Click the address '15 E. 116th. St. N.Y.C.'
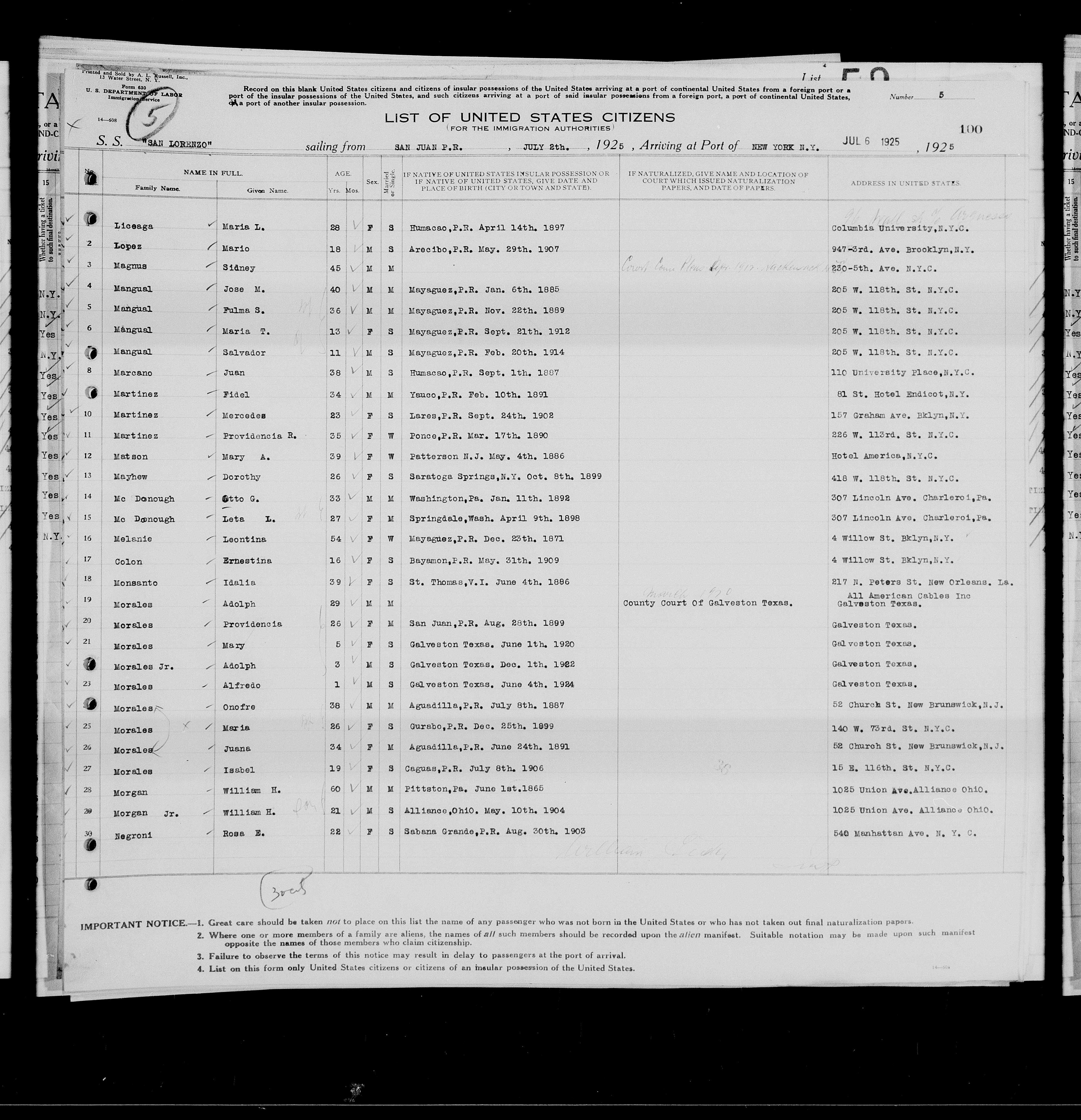This screenshot has width=1081, height=1120. click(x=893, y=768)
